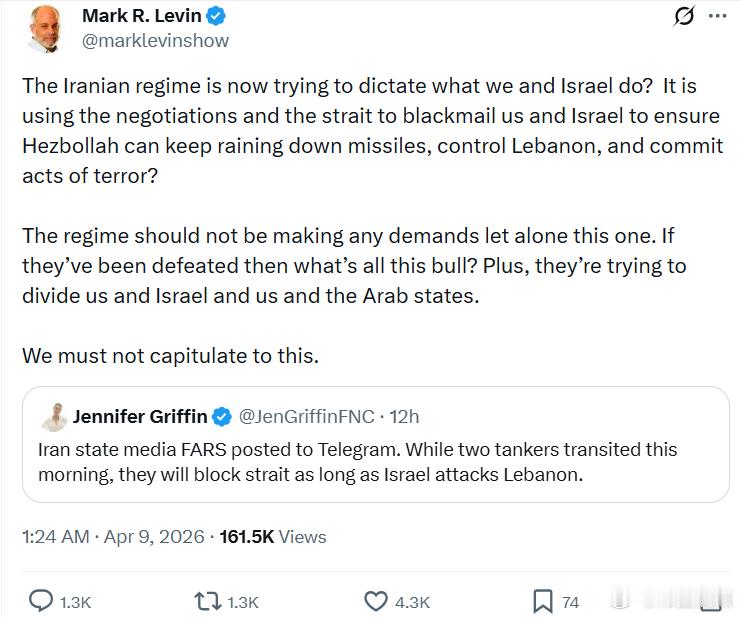
Task: Open Mark R. Levin's profile picture
Action: coord(43,29)
